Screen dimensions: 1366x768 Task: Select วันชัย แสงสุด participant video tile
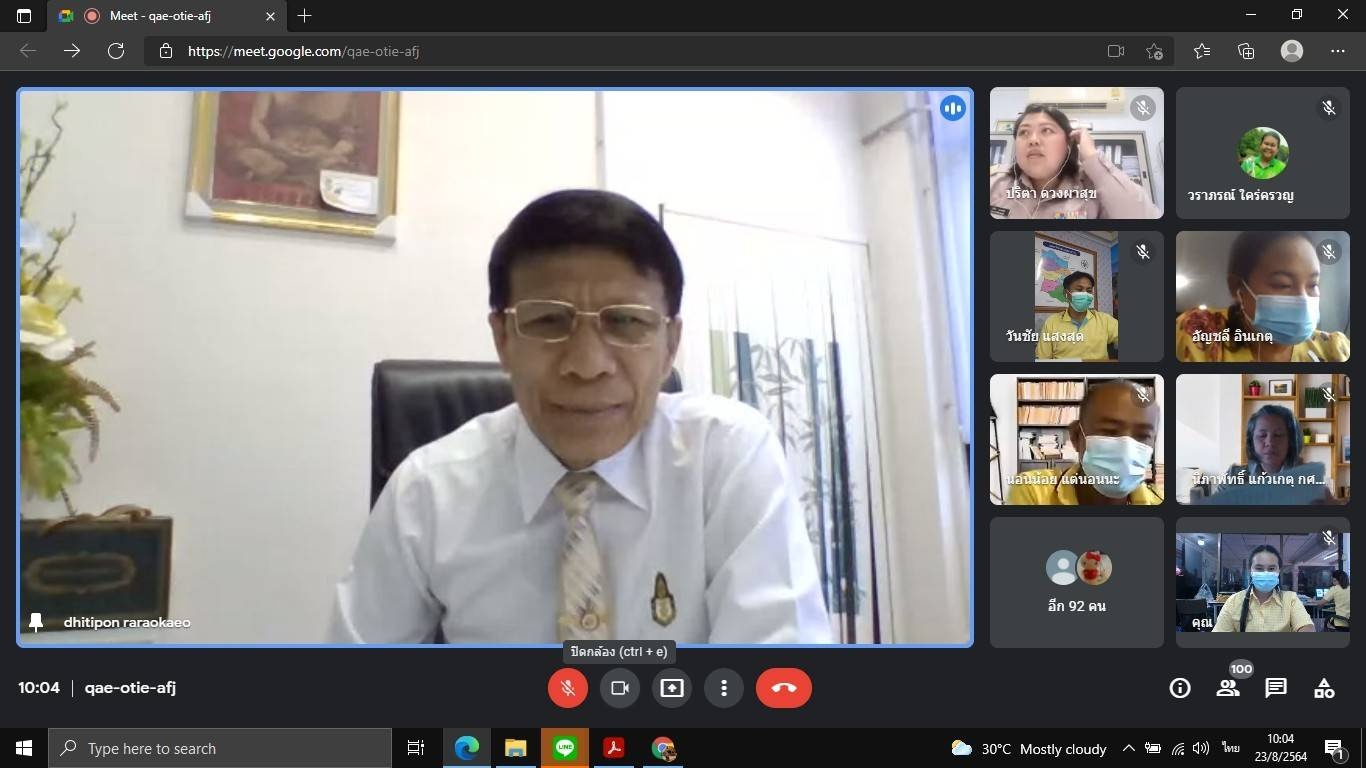(x=1077, y=297)
